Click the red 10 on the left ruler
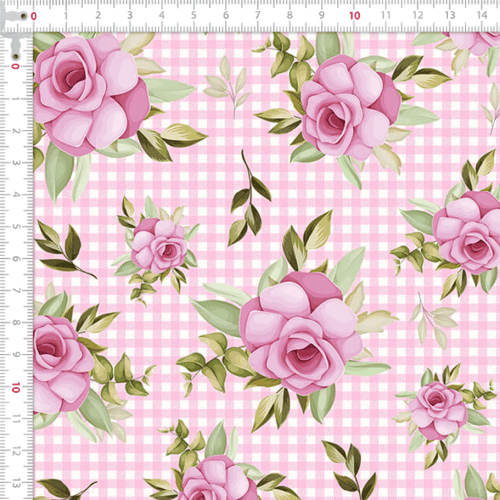 point(16,388)
